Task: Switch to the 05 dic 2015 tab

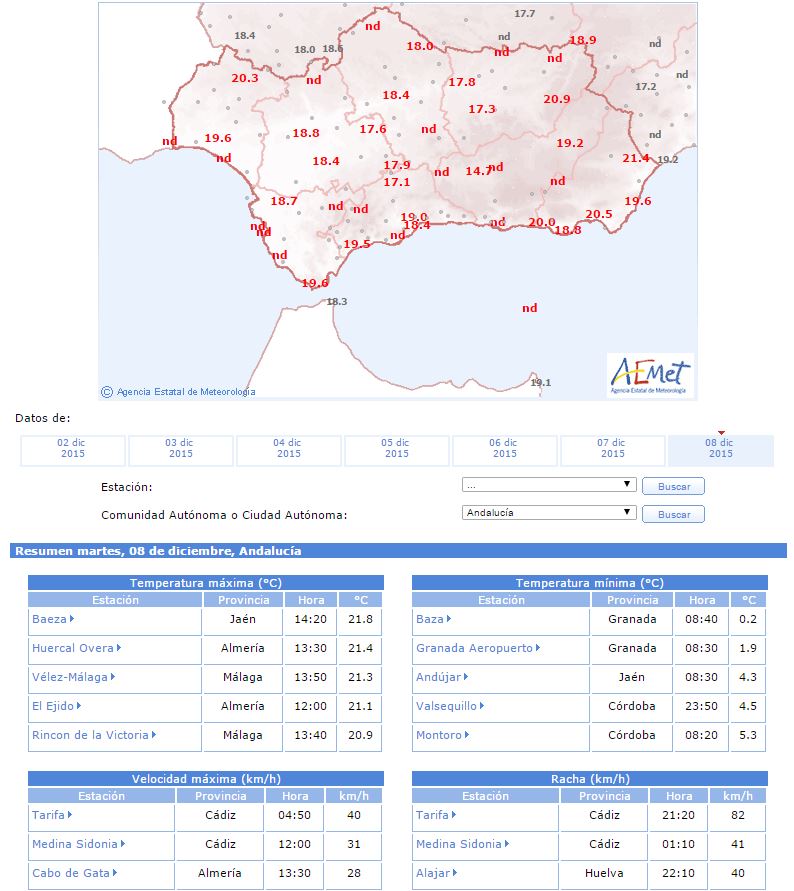Action: [x=397, y=448]
